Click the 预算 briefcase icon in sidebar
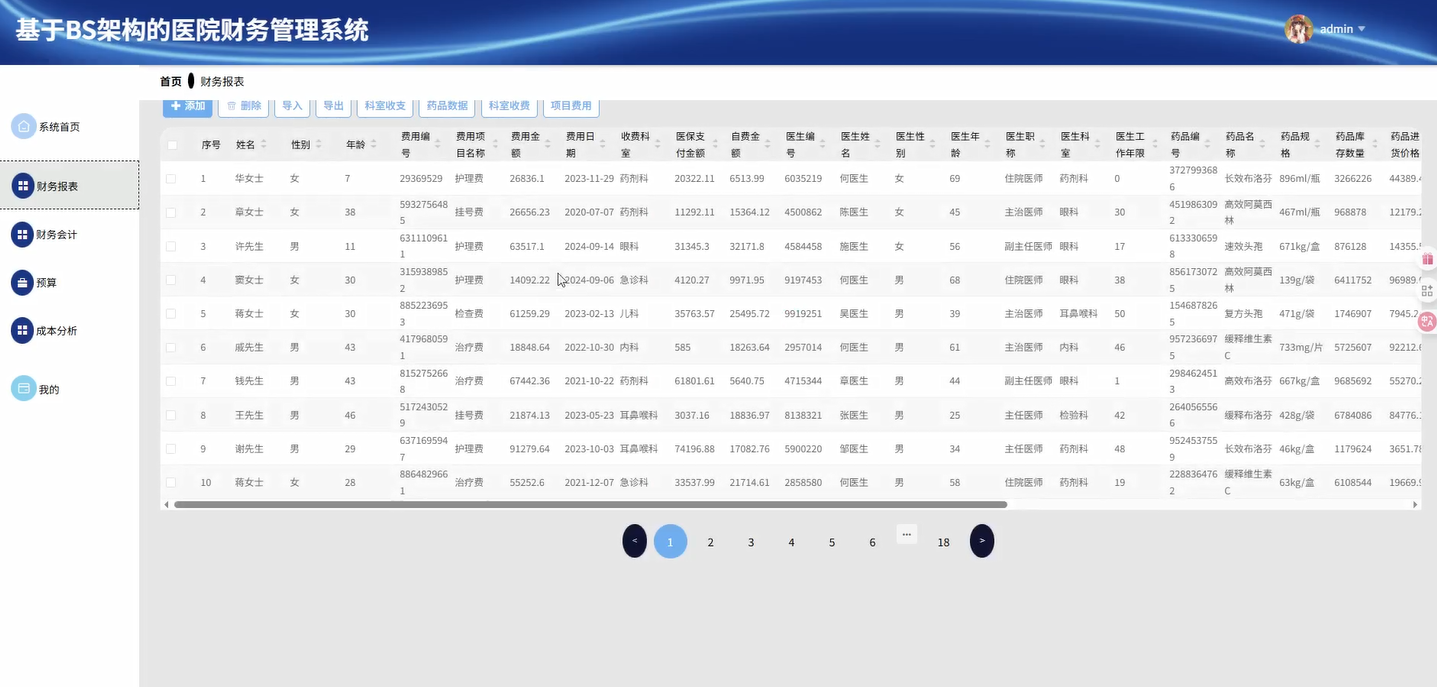Image resolution: width=1437 pixels, height=687 pixels. (22, 282)
